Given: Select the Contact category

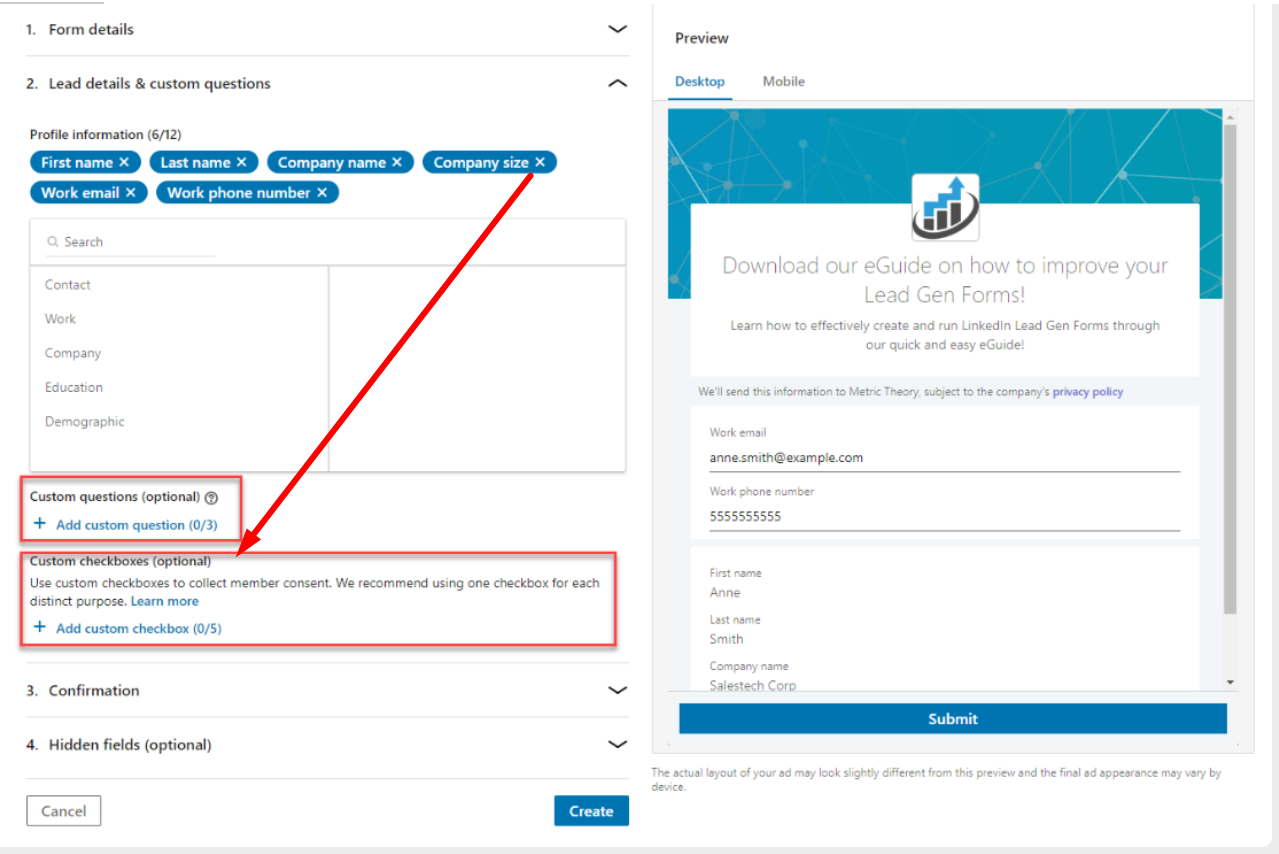Looking at the screenshot, I should pyautogui.click(x=68, y=285).
